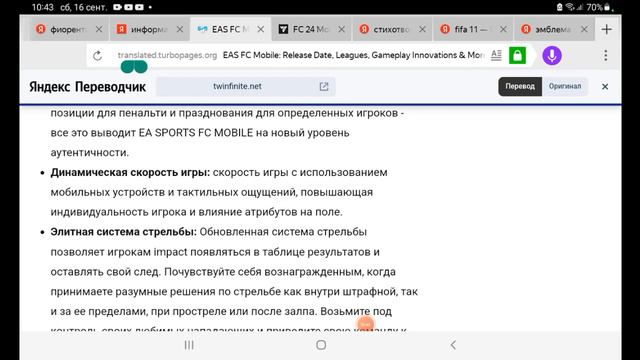This screenshot has width=640, height=360.
Task: Switch to the фиорент browser tab
Action: [68, 29]
